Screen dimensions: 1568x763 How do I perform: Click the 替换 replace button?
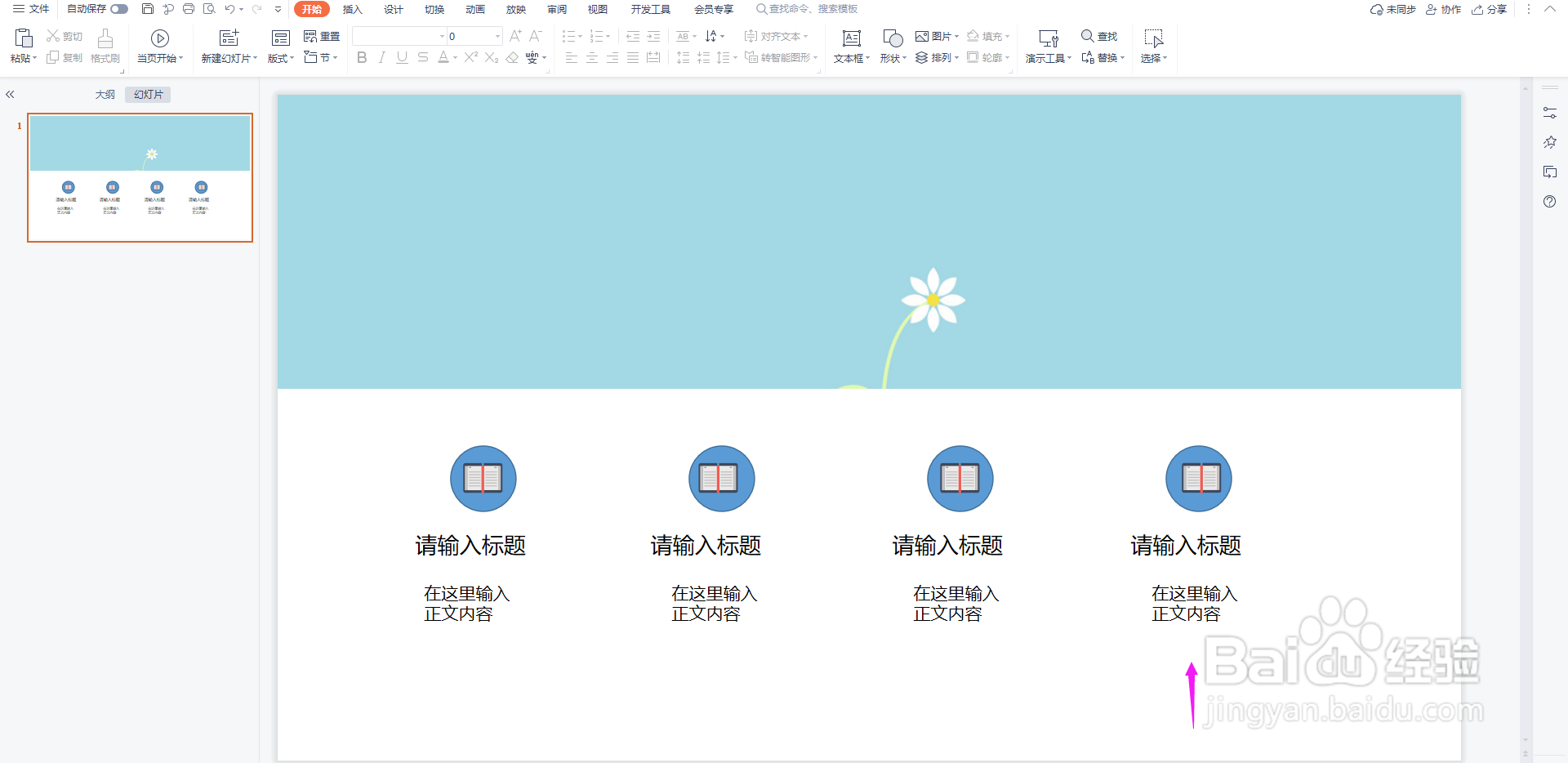coord(1102,58)
